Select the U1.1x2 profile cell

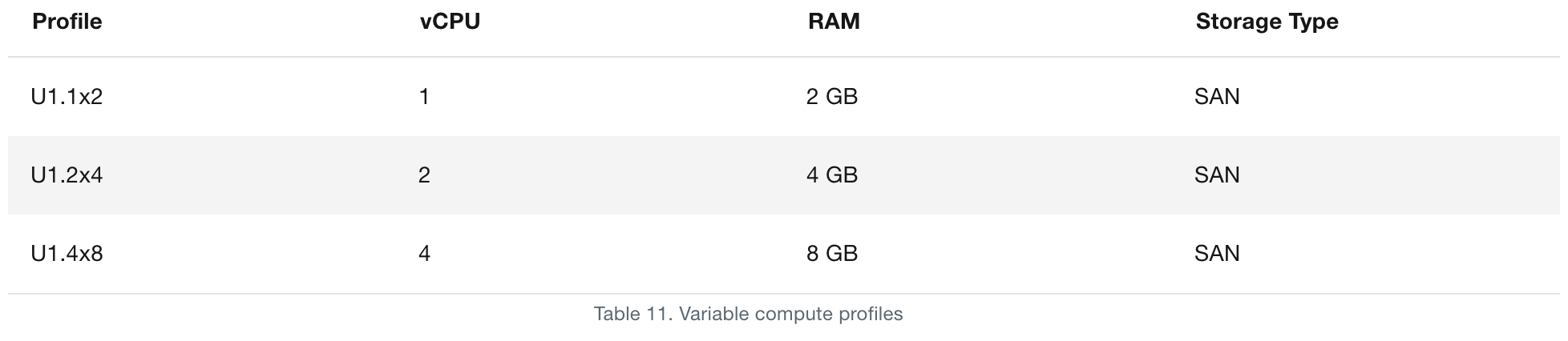pos(67,97)
